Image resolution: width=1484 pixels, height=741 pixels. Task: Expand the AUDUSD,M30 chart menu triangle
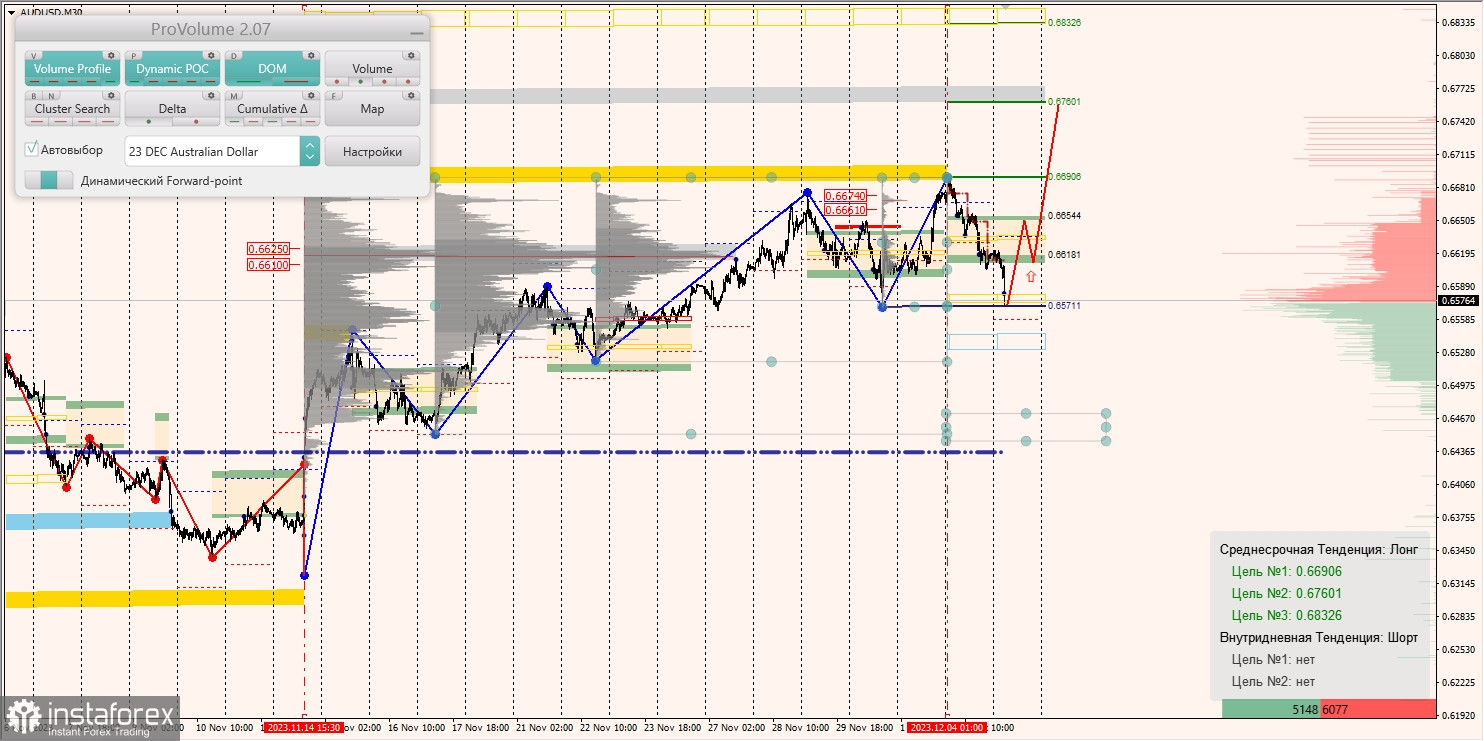pos(11,12)
